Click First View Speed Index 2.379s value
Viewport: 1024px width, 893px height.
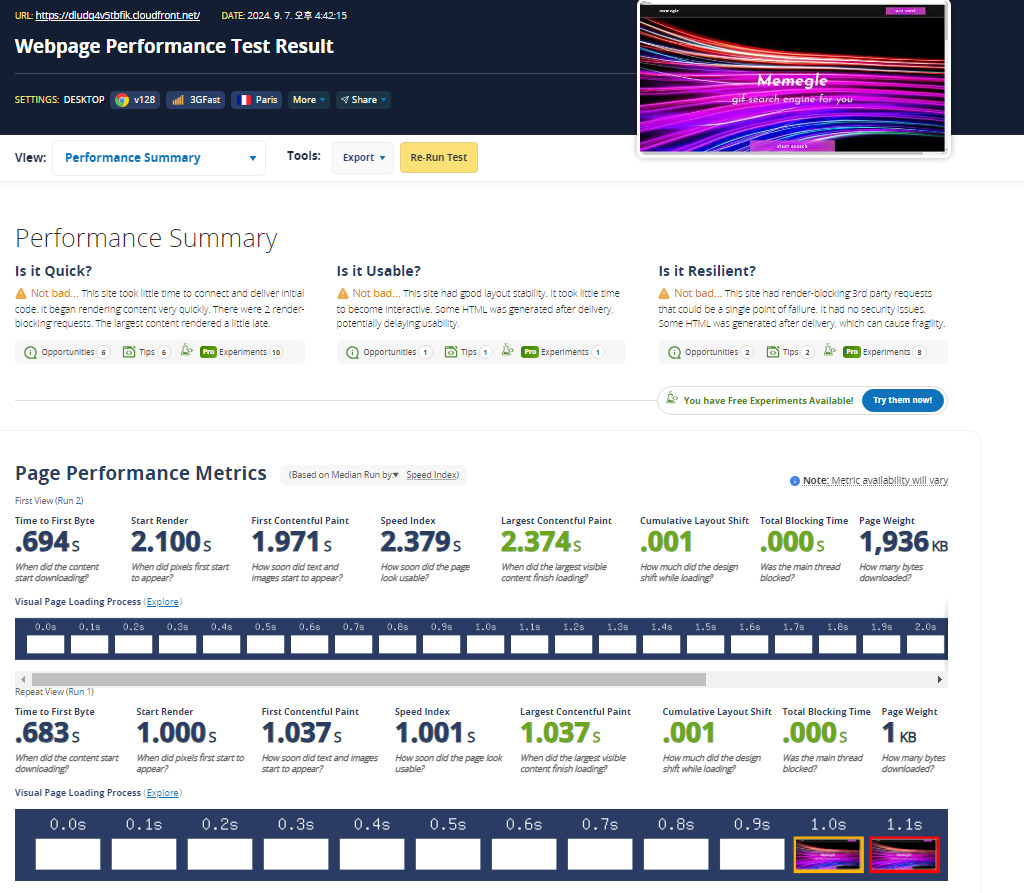pyautogui.click(x=421, y=542)
